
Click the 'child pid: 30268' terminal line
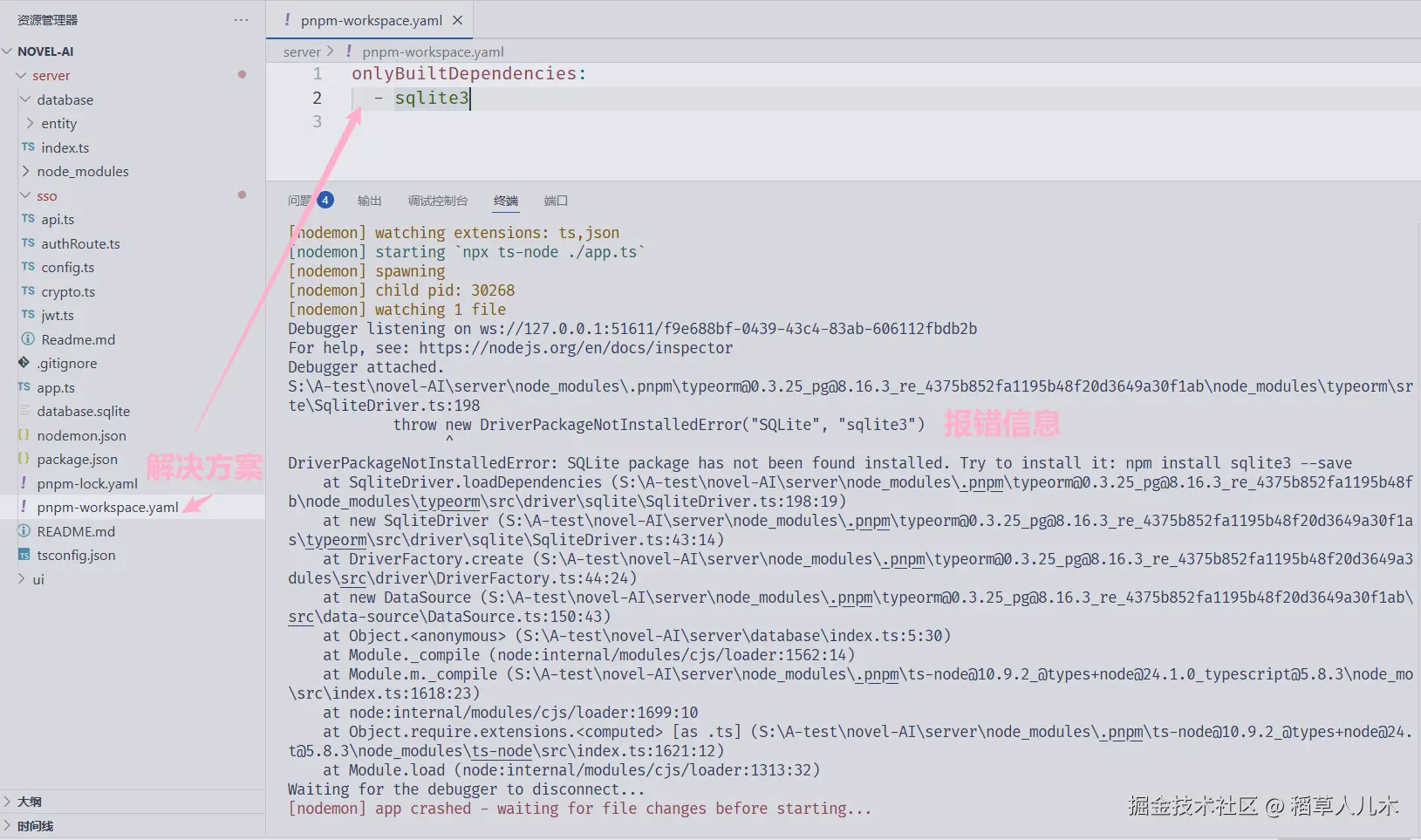(401, 290)
